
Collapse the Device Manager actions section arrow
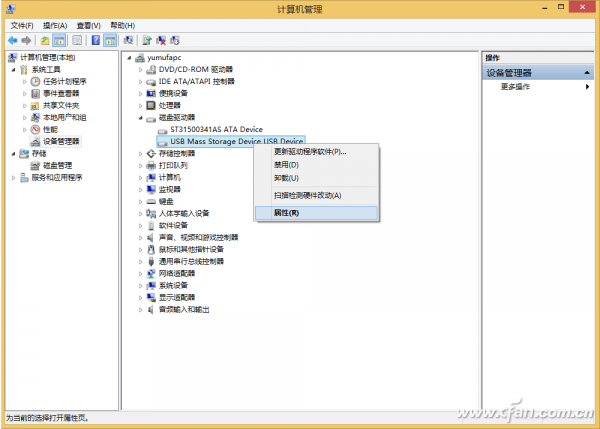tap(587, 73)
